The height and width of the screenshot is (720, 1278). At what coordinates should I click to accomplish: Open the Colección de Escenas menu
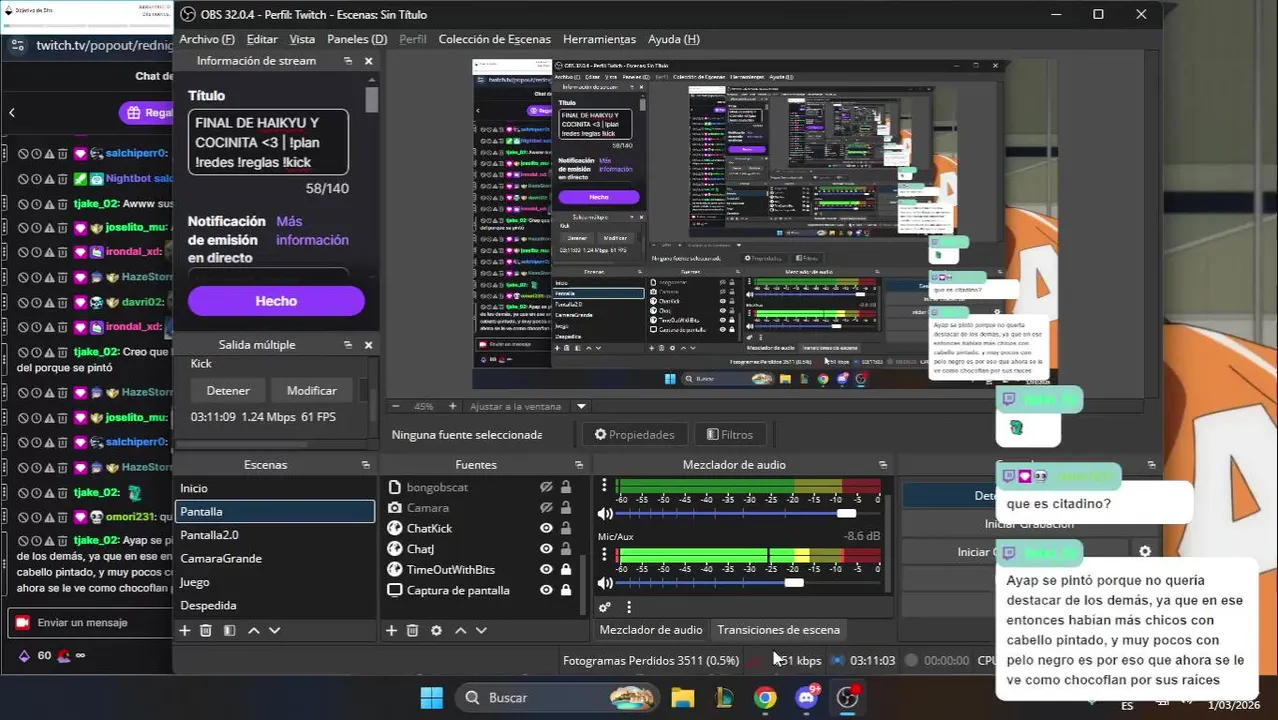click(x=495, y=39)
